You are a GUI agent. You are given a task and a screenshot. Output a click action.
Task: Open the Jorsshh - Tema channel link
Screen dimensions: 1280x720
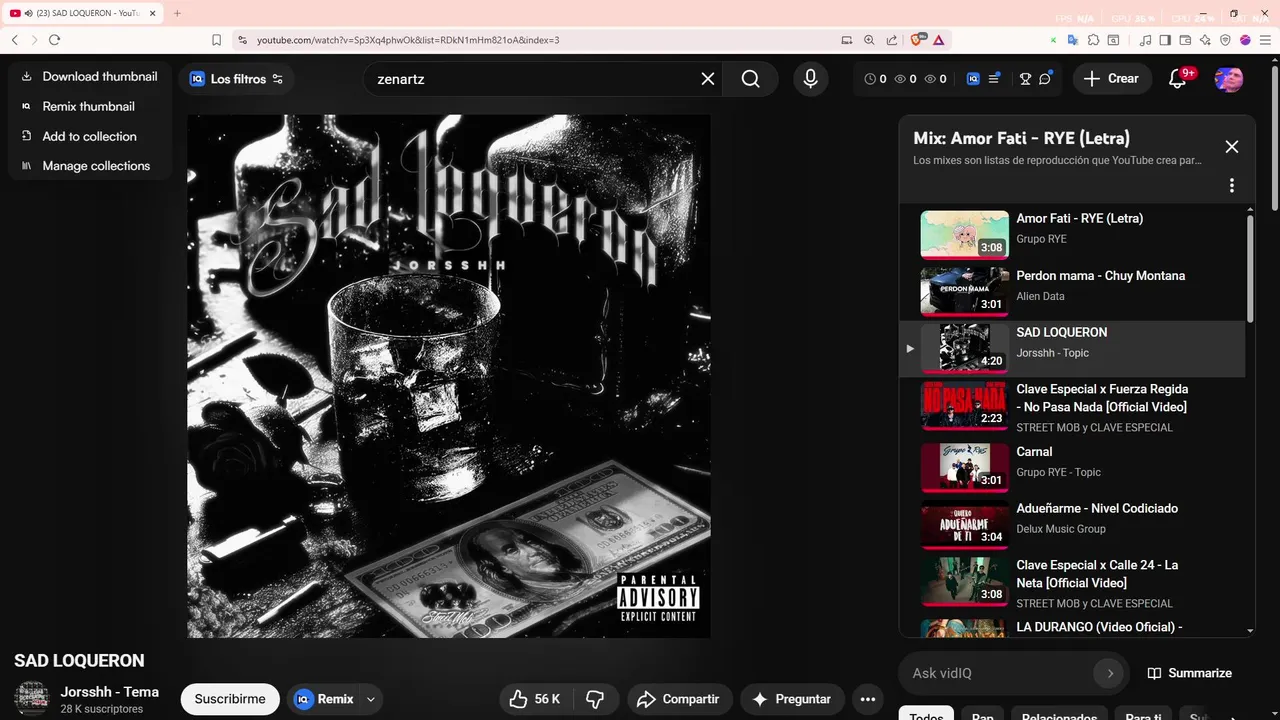click(110, 692)
